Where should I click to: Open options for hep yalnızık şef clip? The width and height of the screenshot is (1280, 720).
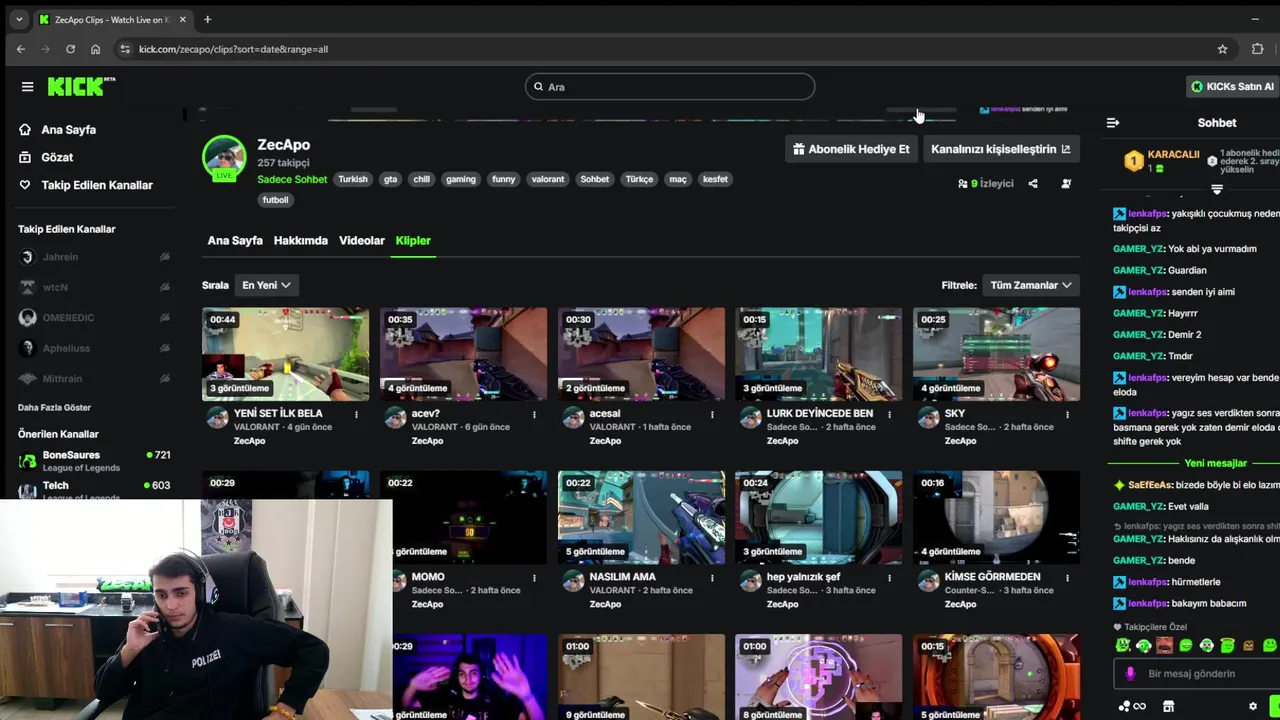889,577
